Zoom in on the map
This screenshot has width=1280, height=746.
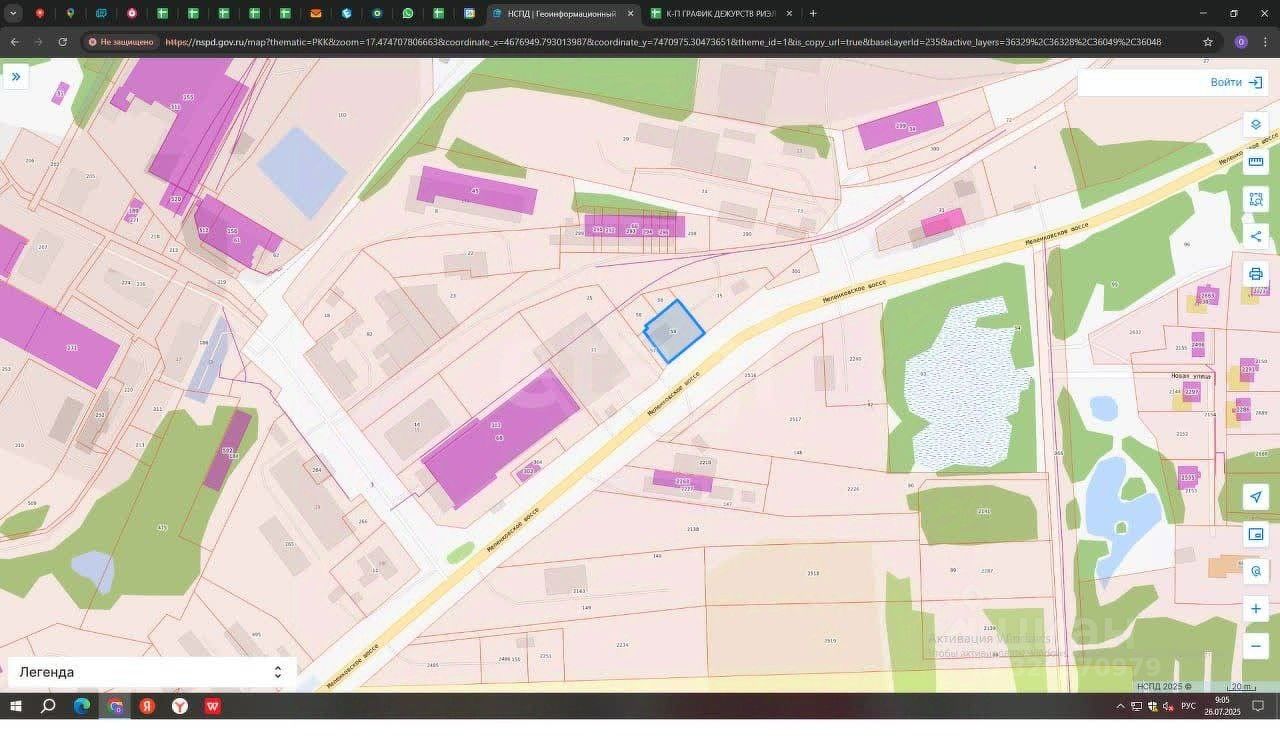(1256, 609)
